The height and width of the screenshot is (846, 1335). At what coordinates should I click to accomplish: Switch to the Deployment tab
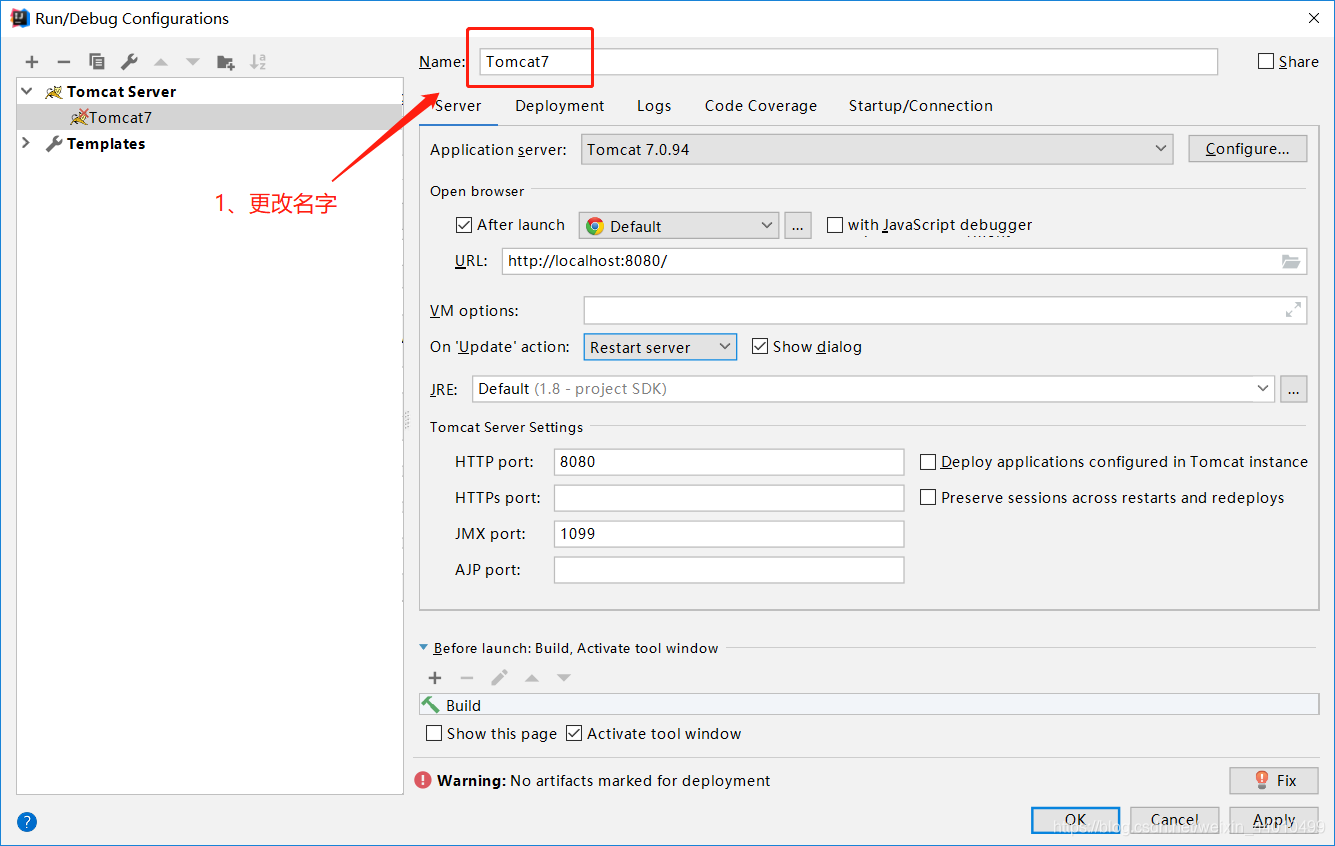560,105
